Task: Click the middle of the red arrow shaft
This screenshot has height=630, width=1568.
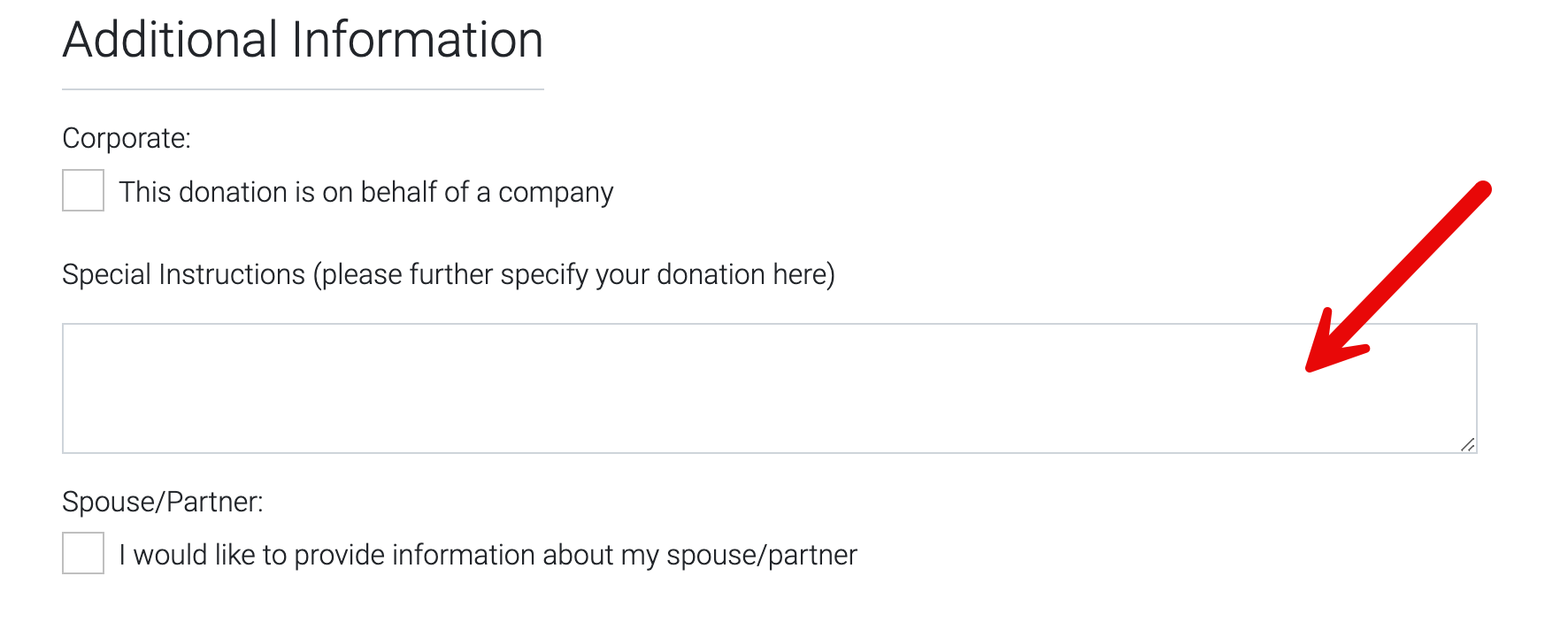Action: (x=1411, y=264)
